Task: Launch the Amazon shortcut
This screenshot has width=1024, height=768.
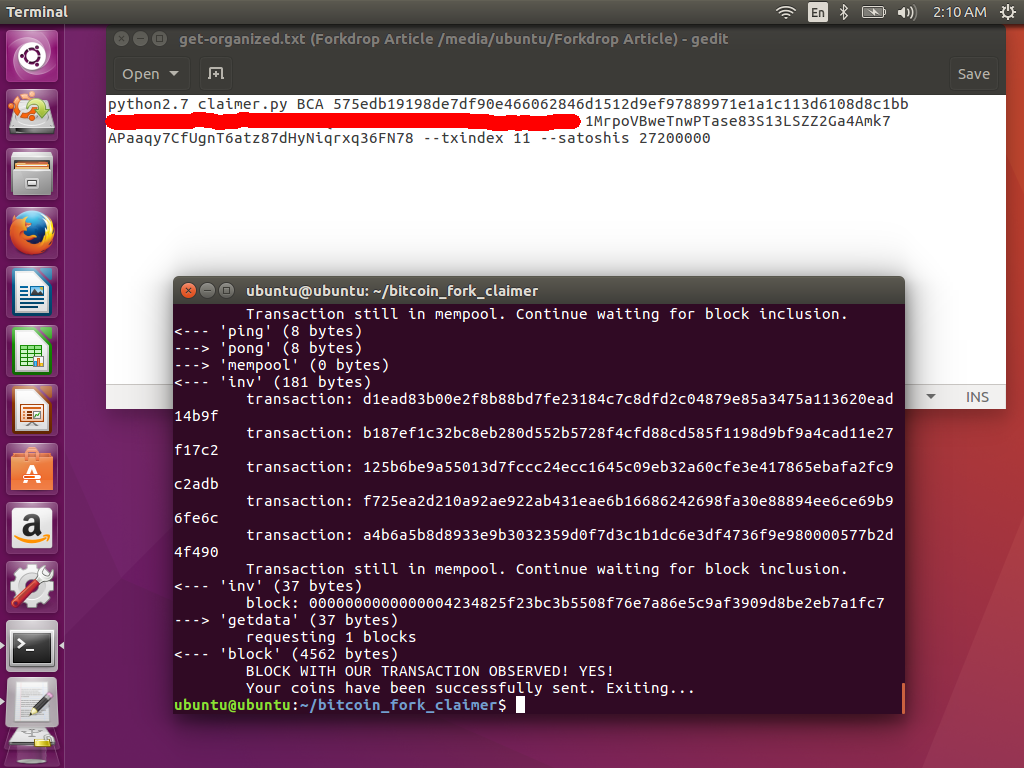Action: pos(30,527)
